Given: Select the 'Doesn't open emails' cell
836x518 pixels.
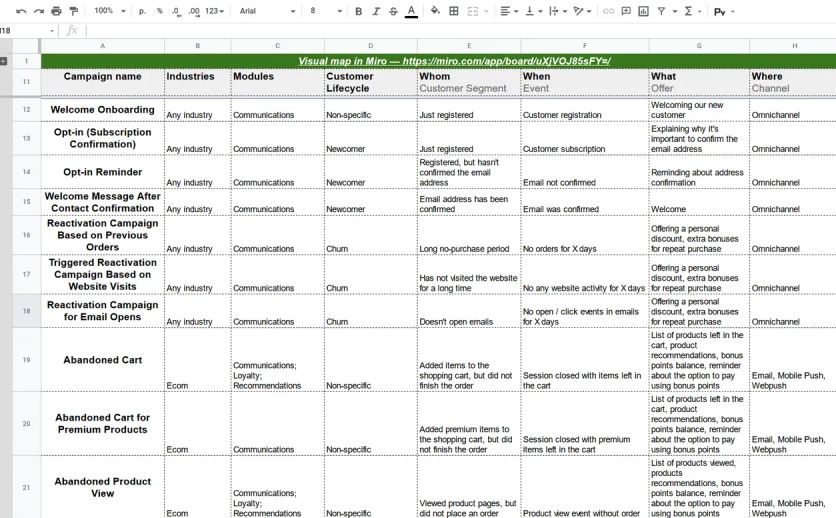Looking at the screenshot, I should 469,311.
